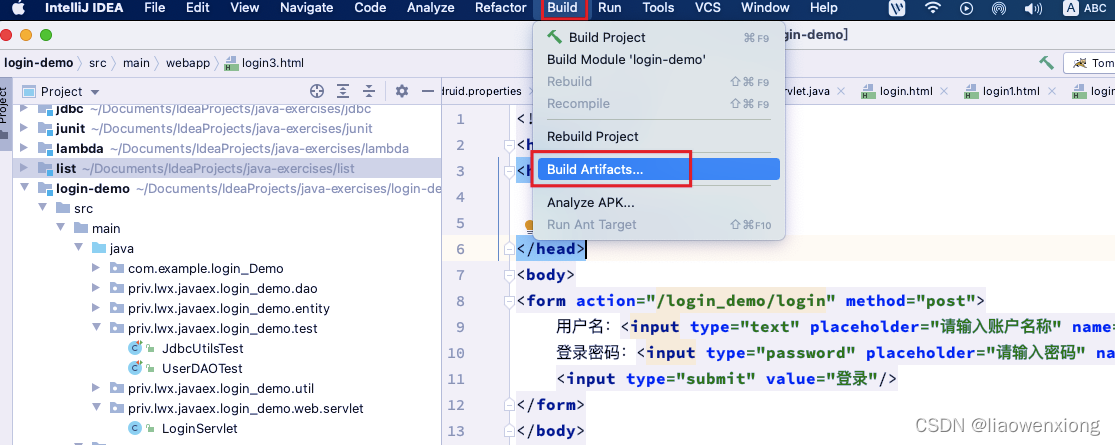Select LoginServlet class in project tree
This screenshot has width=1115, height=445.
tap(199, 429)
